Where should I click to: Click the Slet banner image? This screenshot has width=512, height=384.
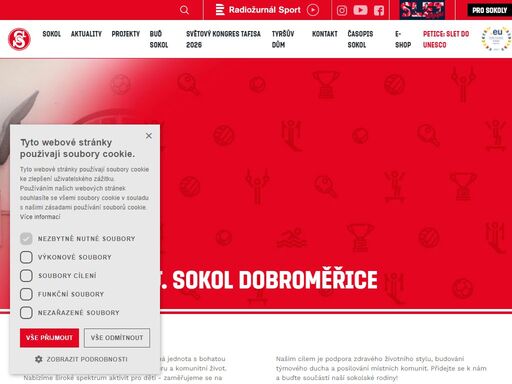pos(422,10)
